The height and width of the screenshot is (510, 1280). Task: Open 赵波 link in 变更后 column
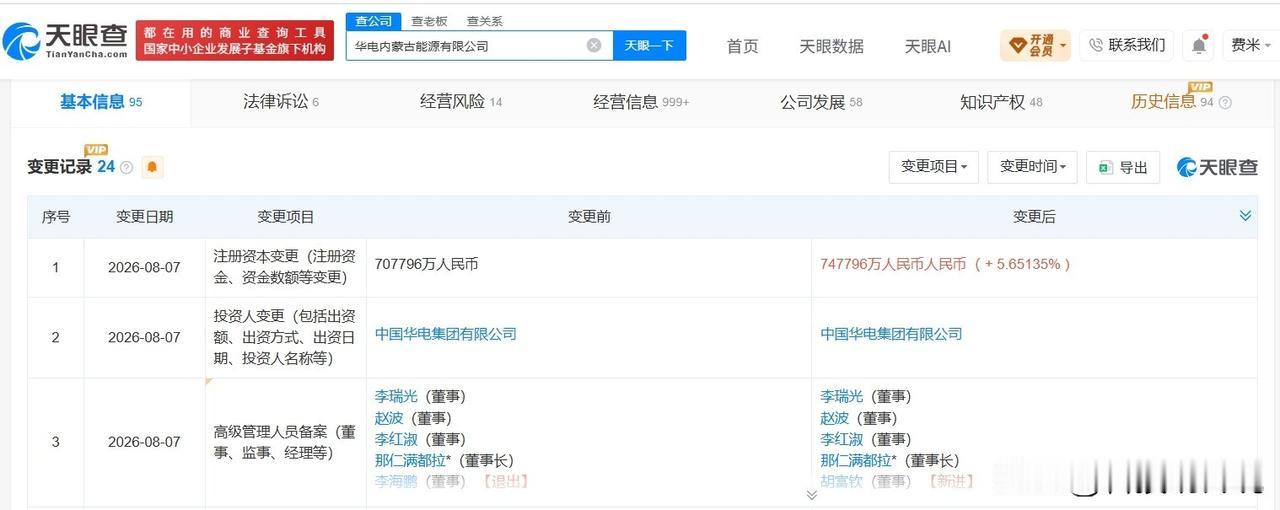click(834, 418)
